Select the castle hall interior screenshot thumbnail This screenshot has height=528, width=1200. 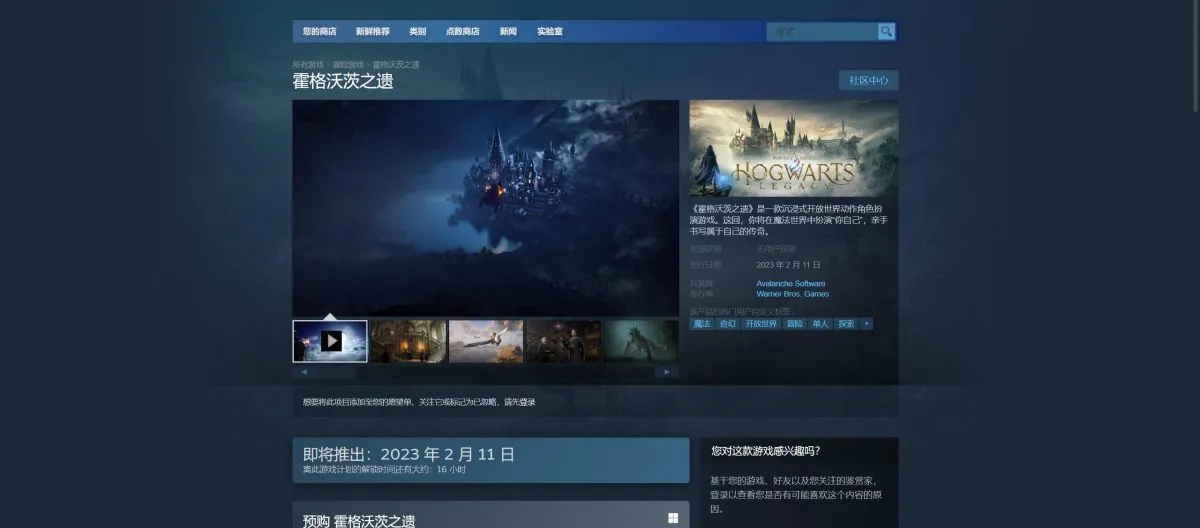(409, 341)
